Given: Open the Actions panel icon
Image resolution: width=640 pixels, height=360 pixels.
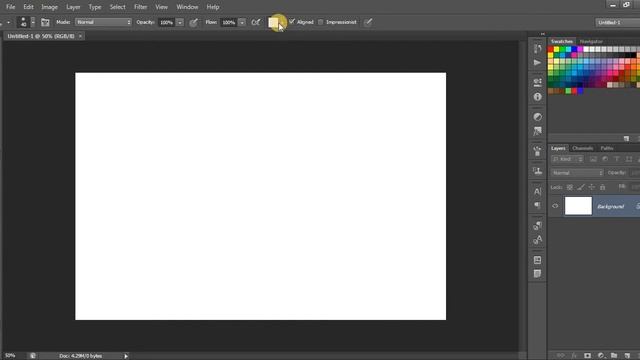Looking at the screenshot, I should click(x=537, y=62).
